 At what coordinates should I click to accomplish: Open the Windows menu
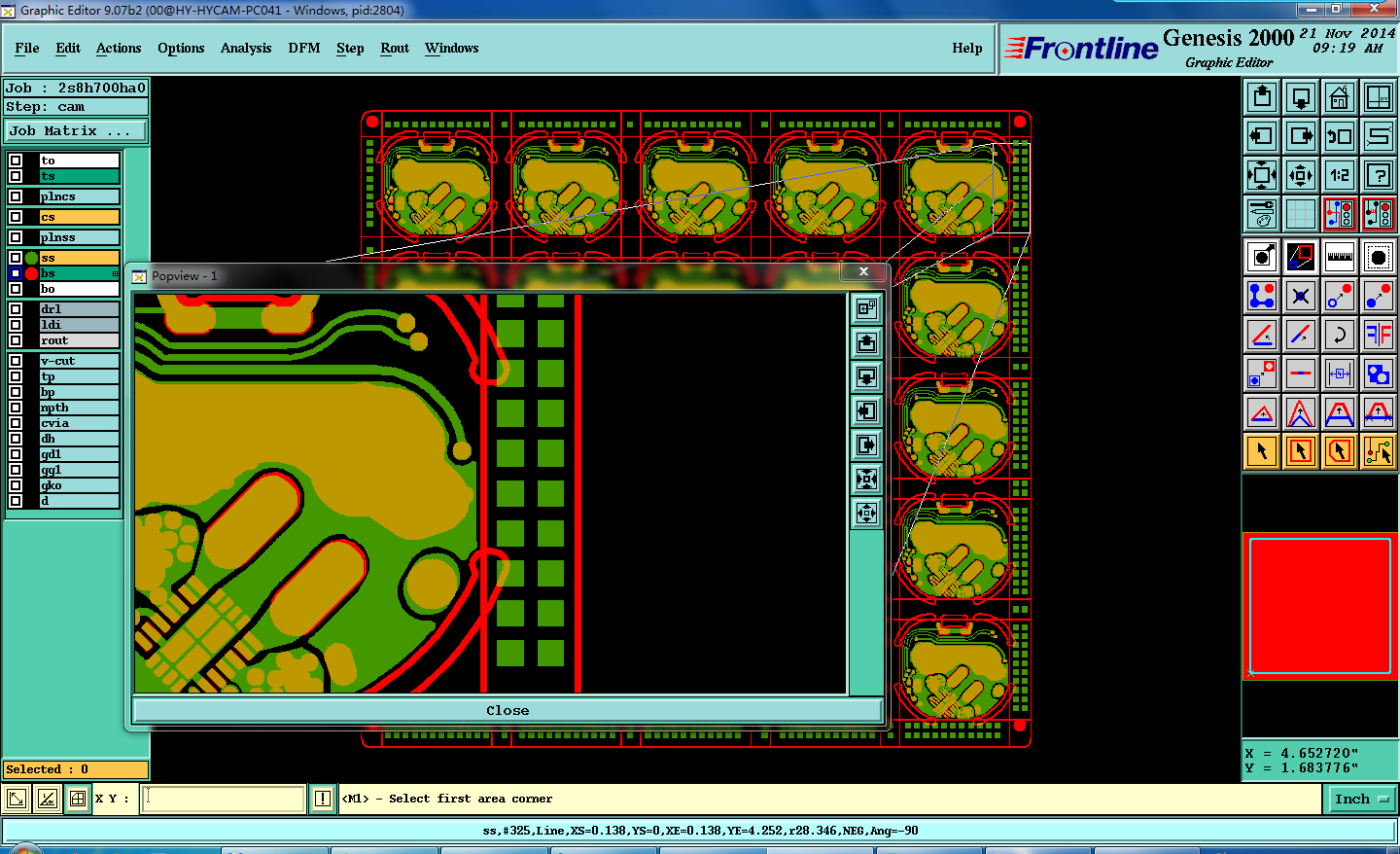[451, 48]
